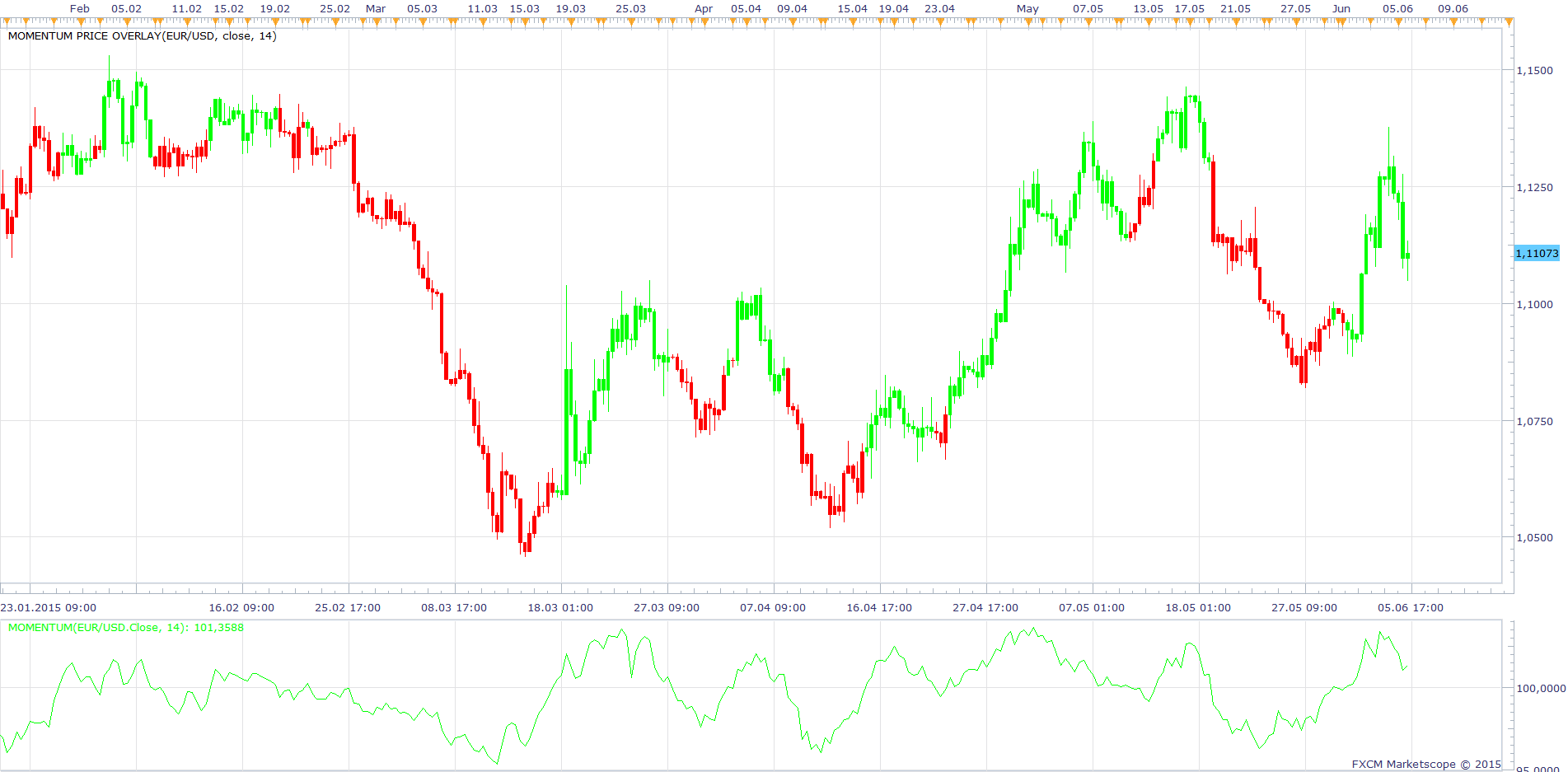Click the 16.02 09:00 date label
The width and height of the screenshot is (1568, 772).
[x=241, y=608]
